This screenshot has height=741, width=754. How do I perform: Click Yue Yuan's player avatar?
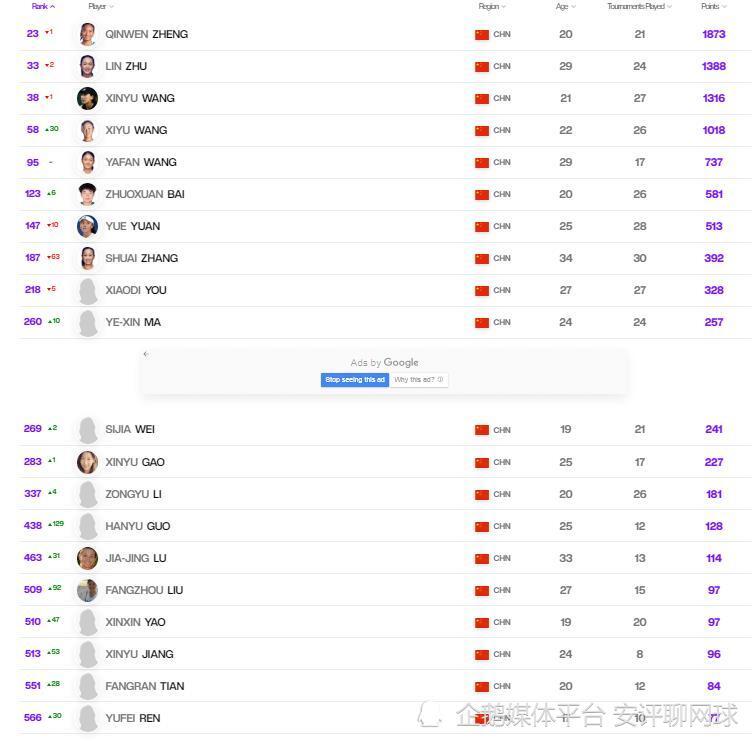click(x=88, y=226)
